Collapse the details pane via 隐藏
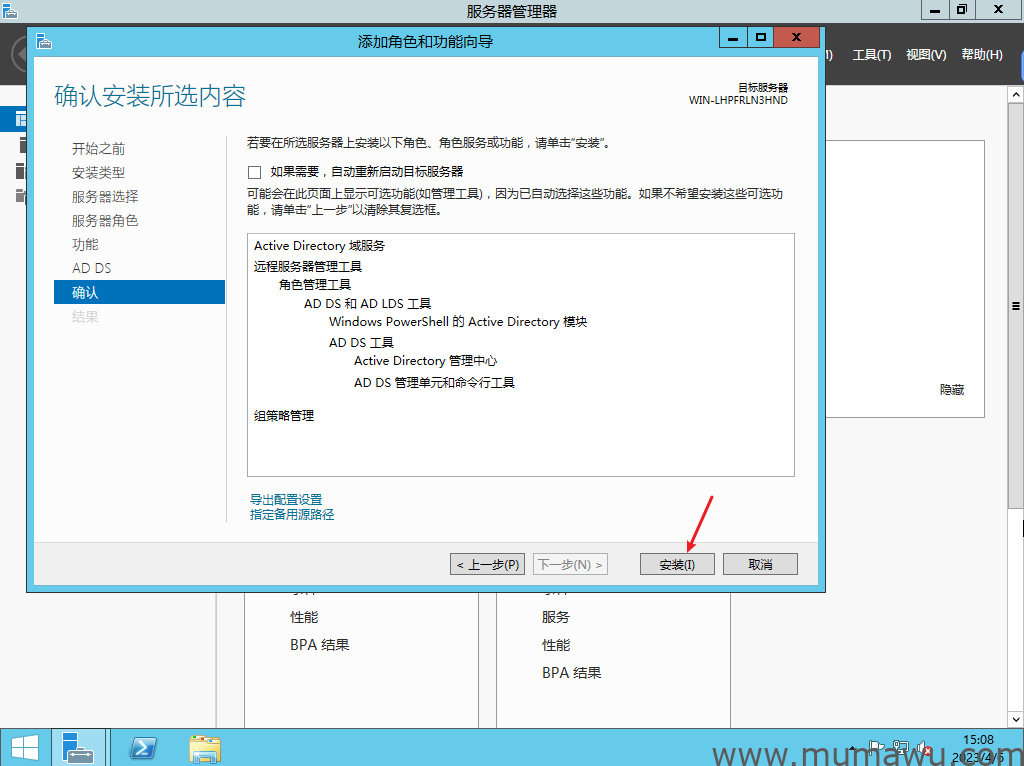1024x766 pixels. (x=951, y=390)
